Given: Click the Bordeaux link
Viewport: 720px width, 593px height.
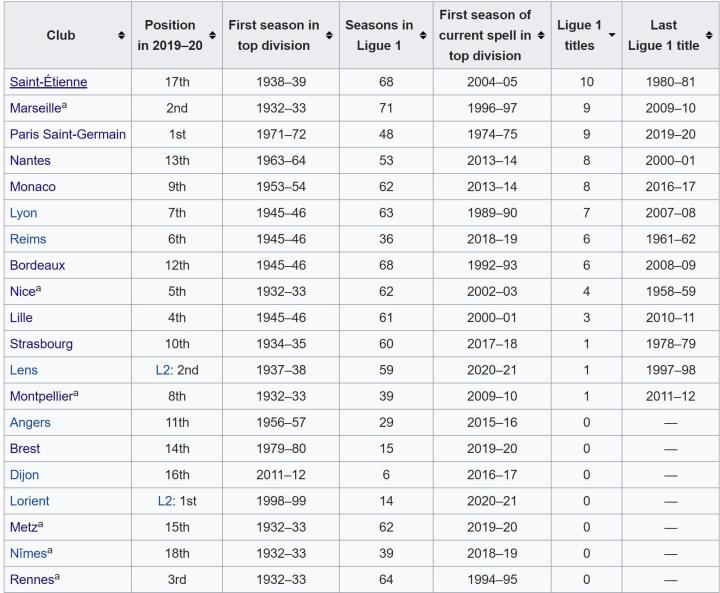Looking at the screenshot, I should pyautogui.click(x=37, y=265).
